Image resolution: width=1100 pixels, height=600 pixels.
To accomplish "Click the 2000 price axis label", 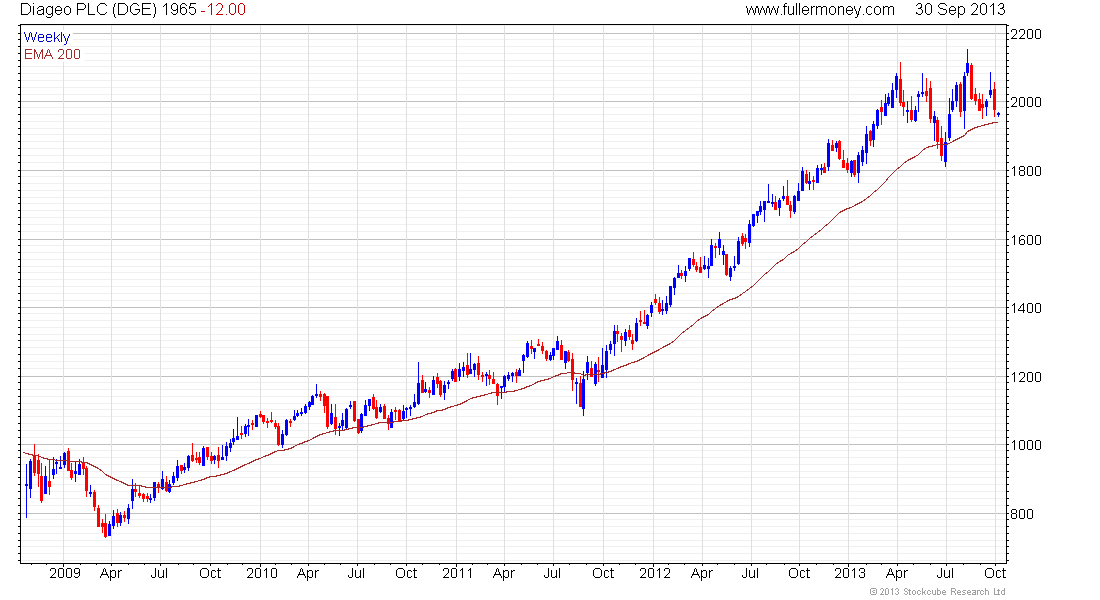I will click(x=1026, y=102).
